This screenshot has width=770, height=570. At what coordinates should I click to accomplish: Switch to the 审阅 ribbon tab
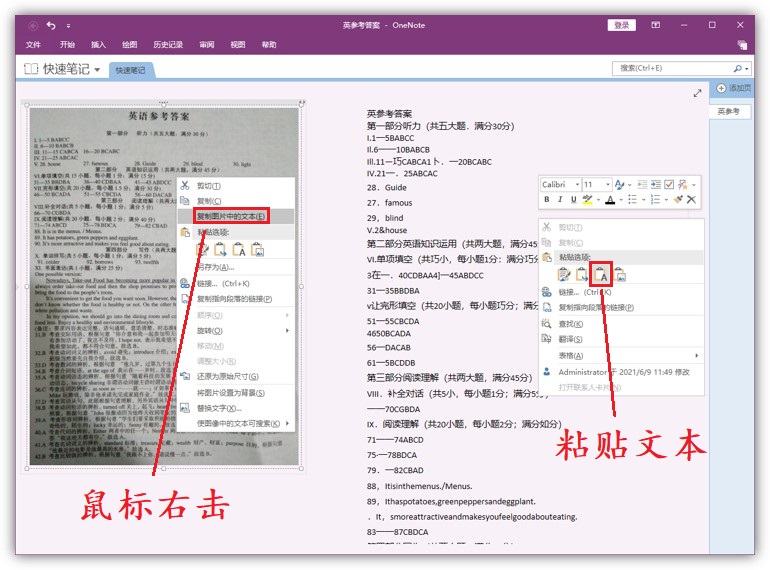(x=207, y=45)
